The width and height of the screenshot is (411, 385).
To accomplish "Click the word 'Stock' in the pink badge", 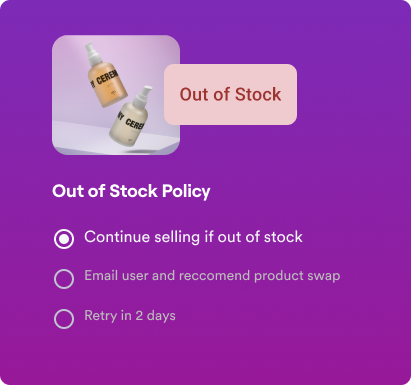I will coord(258,94).
